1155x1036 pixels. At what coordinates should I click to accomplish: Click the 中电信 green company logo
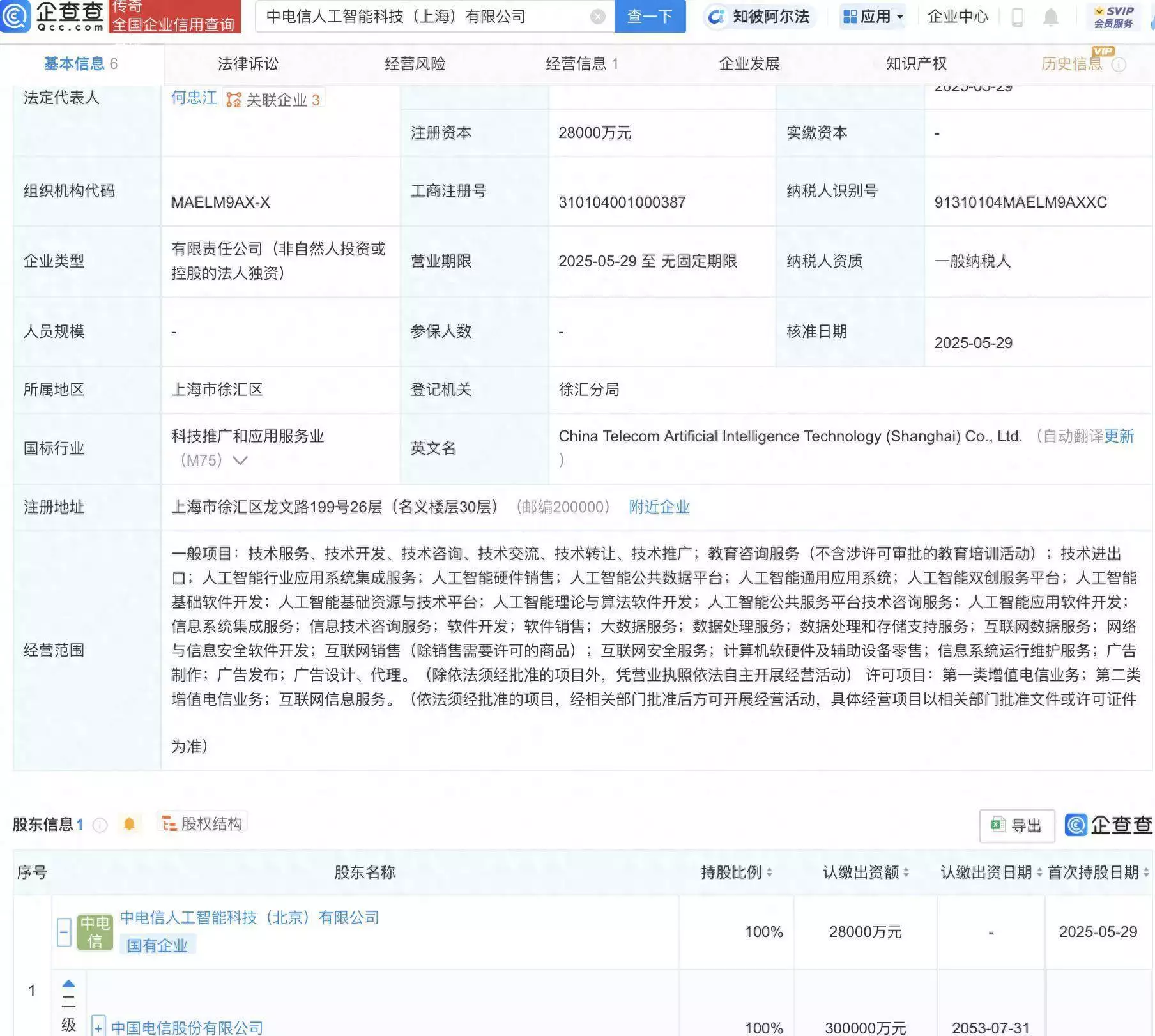(95, 932)
